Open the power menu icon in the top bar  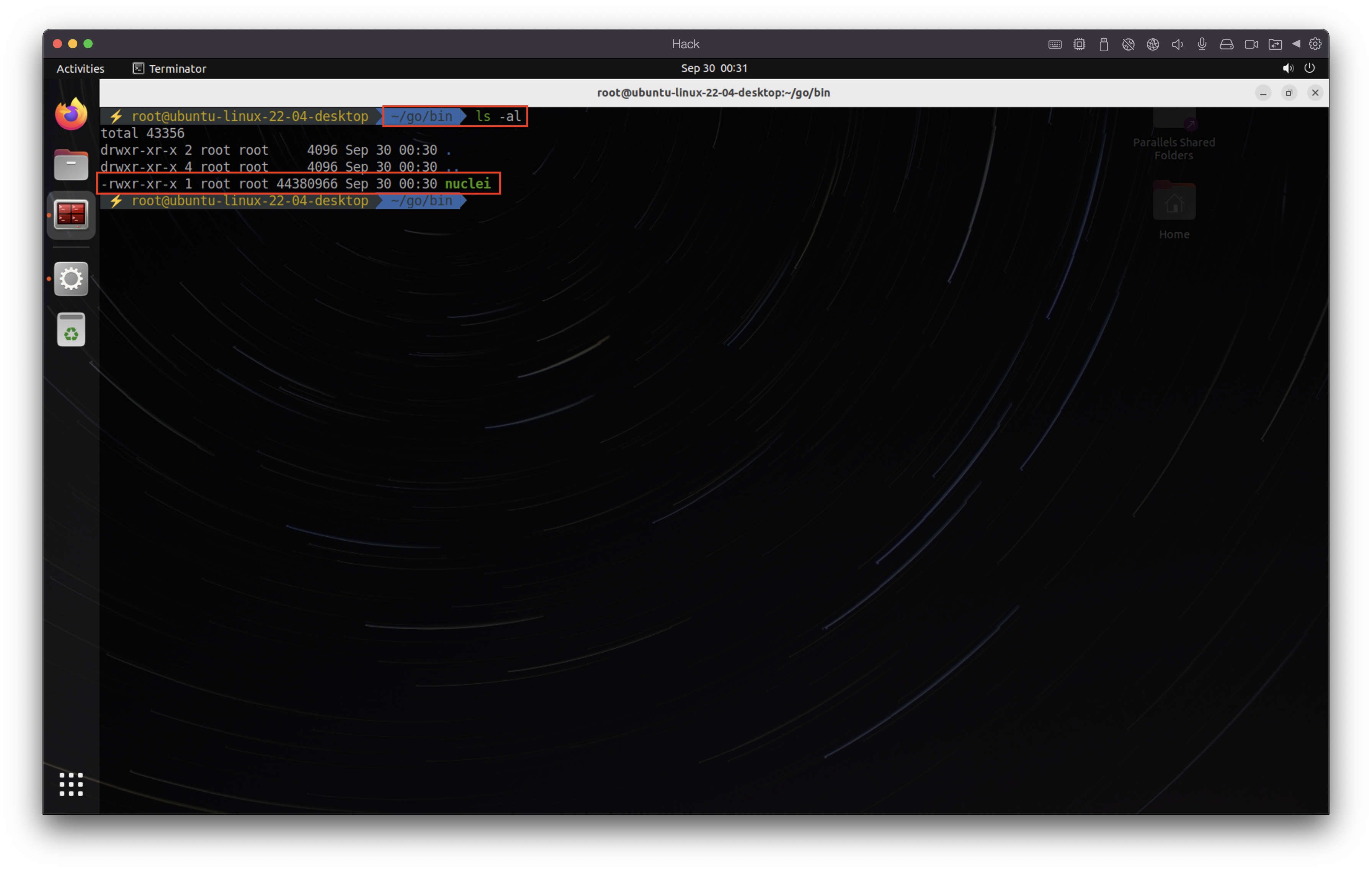point(1309,69)
